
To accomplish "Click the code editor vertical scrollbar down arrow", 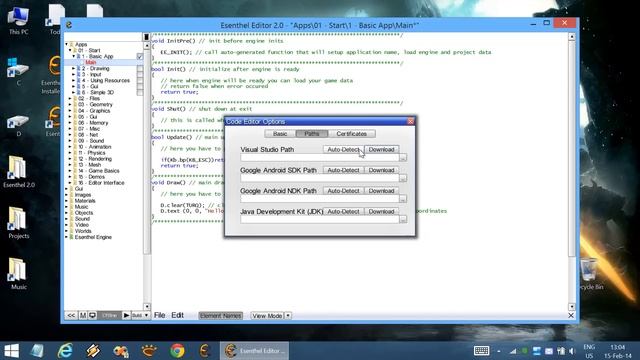I will coord(571,307).
